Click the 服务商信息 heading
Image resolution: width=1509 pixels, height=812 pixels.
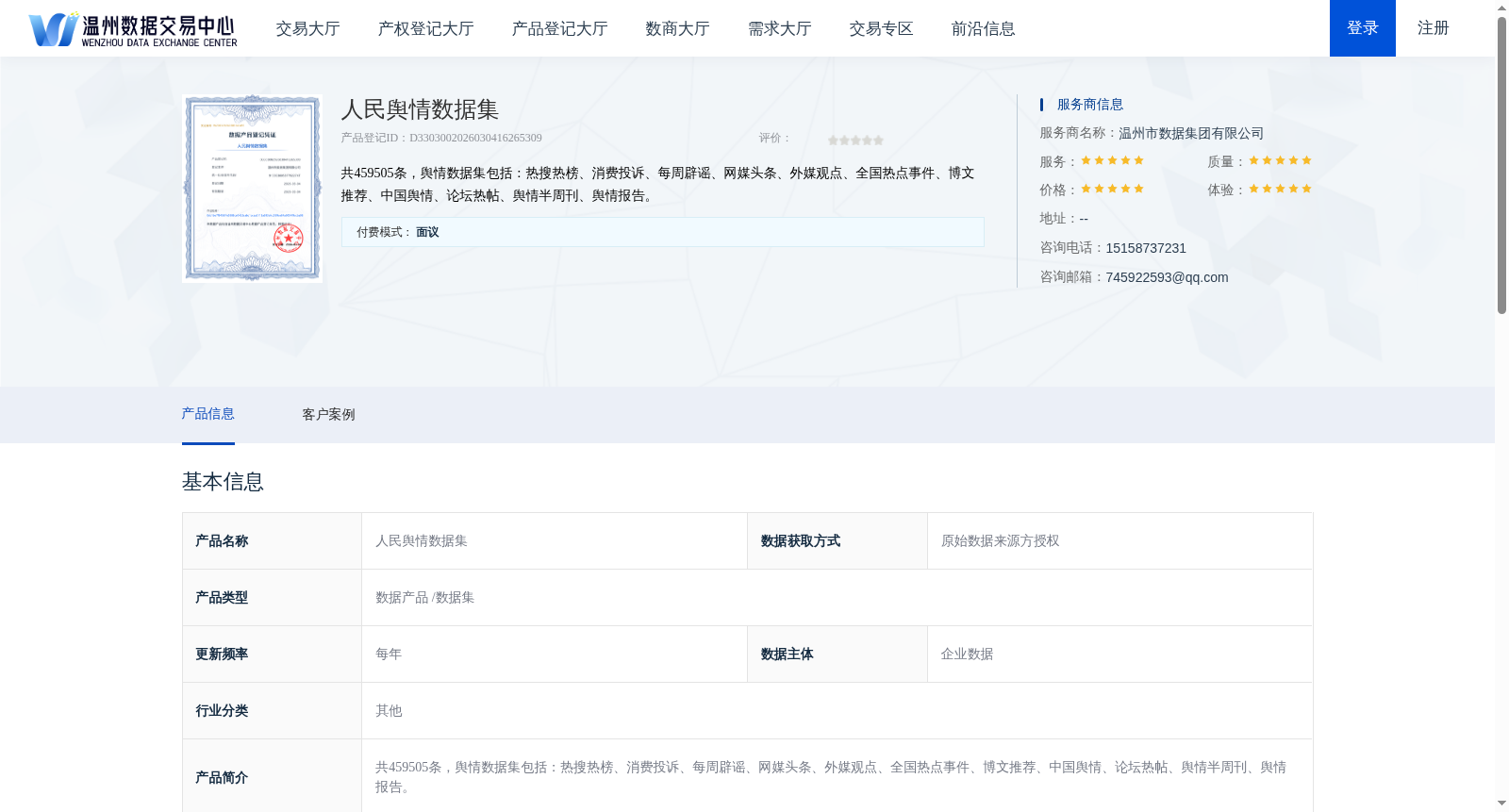click(1090, 105)
